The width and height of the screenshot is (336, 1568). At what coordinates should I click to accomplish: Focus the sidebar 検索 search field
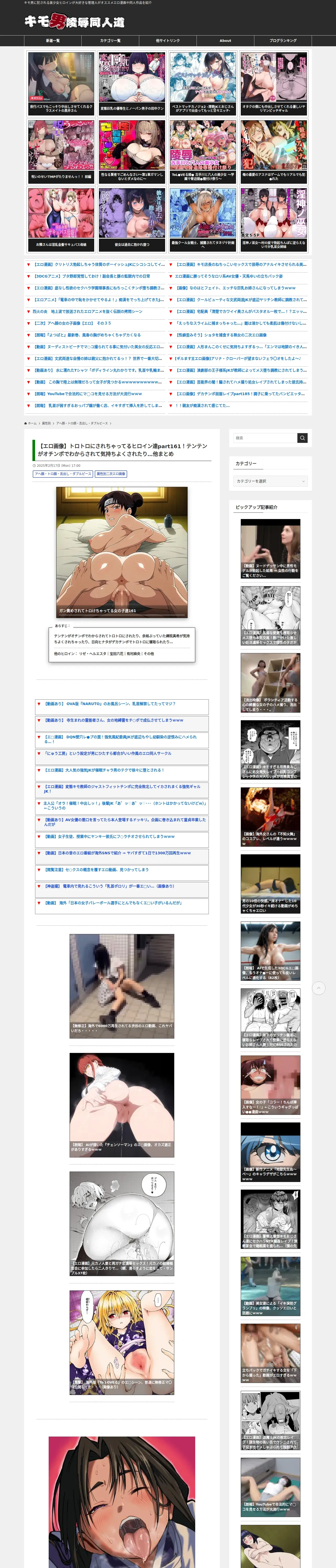pos(265,438)
